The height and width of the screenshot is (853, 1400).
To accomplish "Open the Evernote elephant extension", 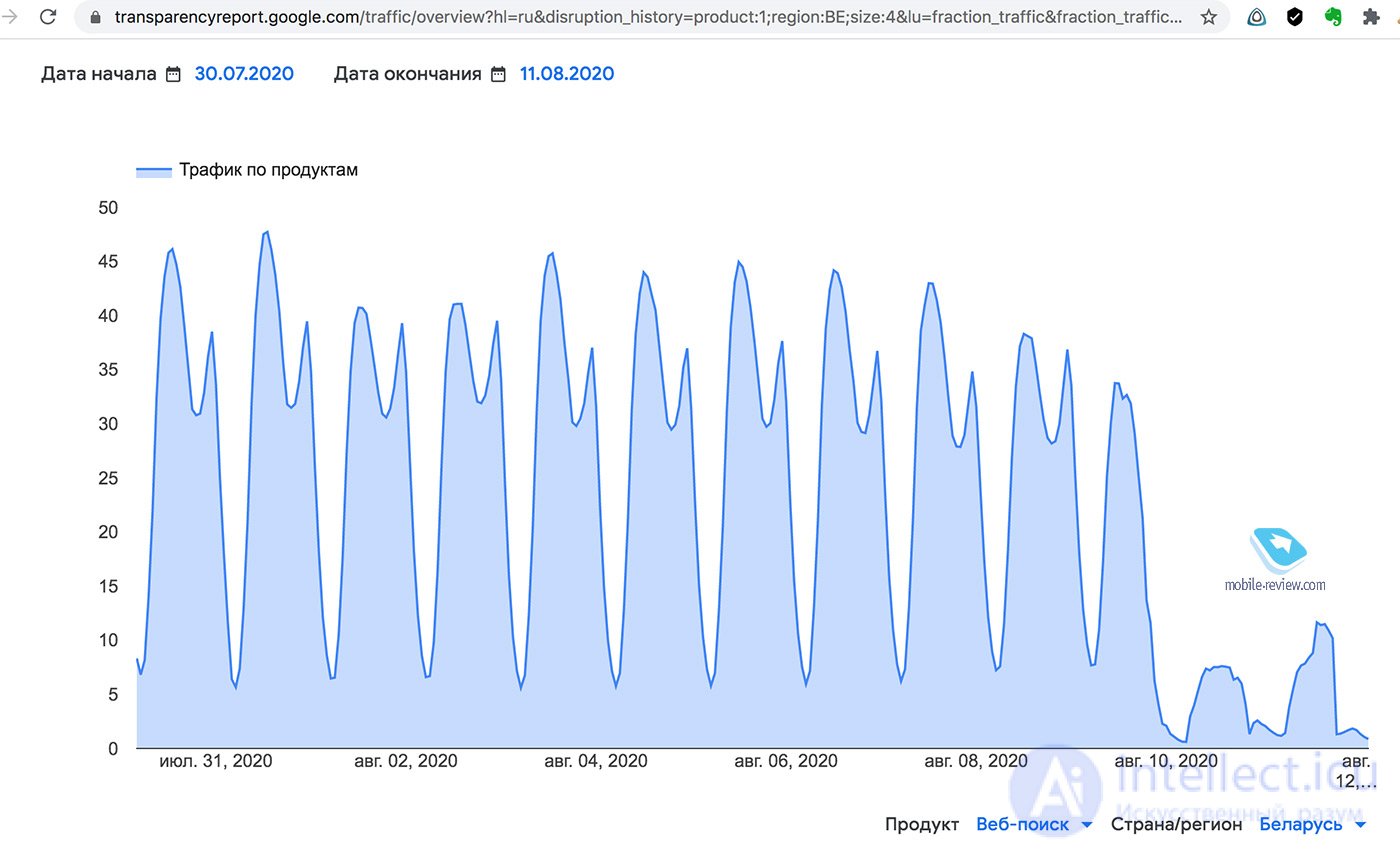I will [x=1332, y=17].
